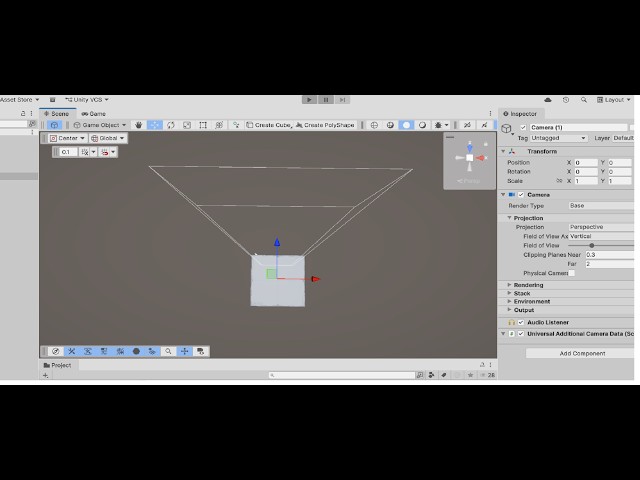Image resolution: width=640 pixels, height=480 pixels.
Task: Click the Play button
Action: 309,100
